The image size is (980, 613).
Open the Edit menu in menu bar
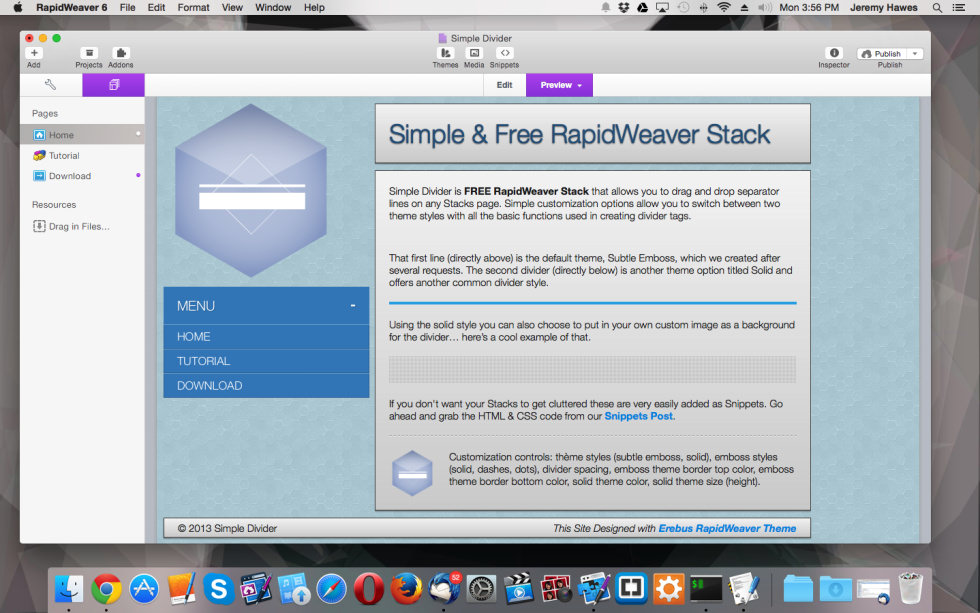click(156, 7)
